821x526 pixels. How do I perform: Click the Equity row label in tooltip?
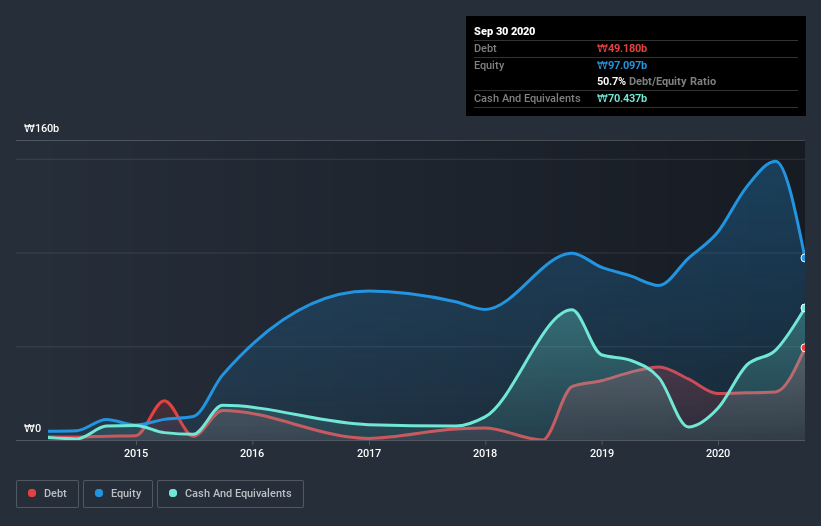pyautogui.click(x=489, y=65)
